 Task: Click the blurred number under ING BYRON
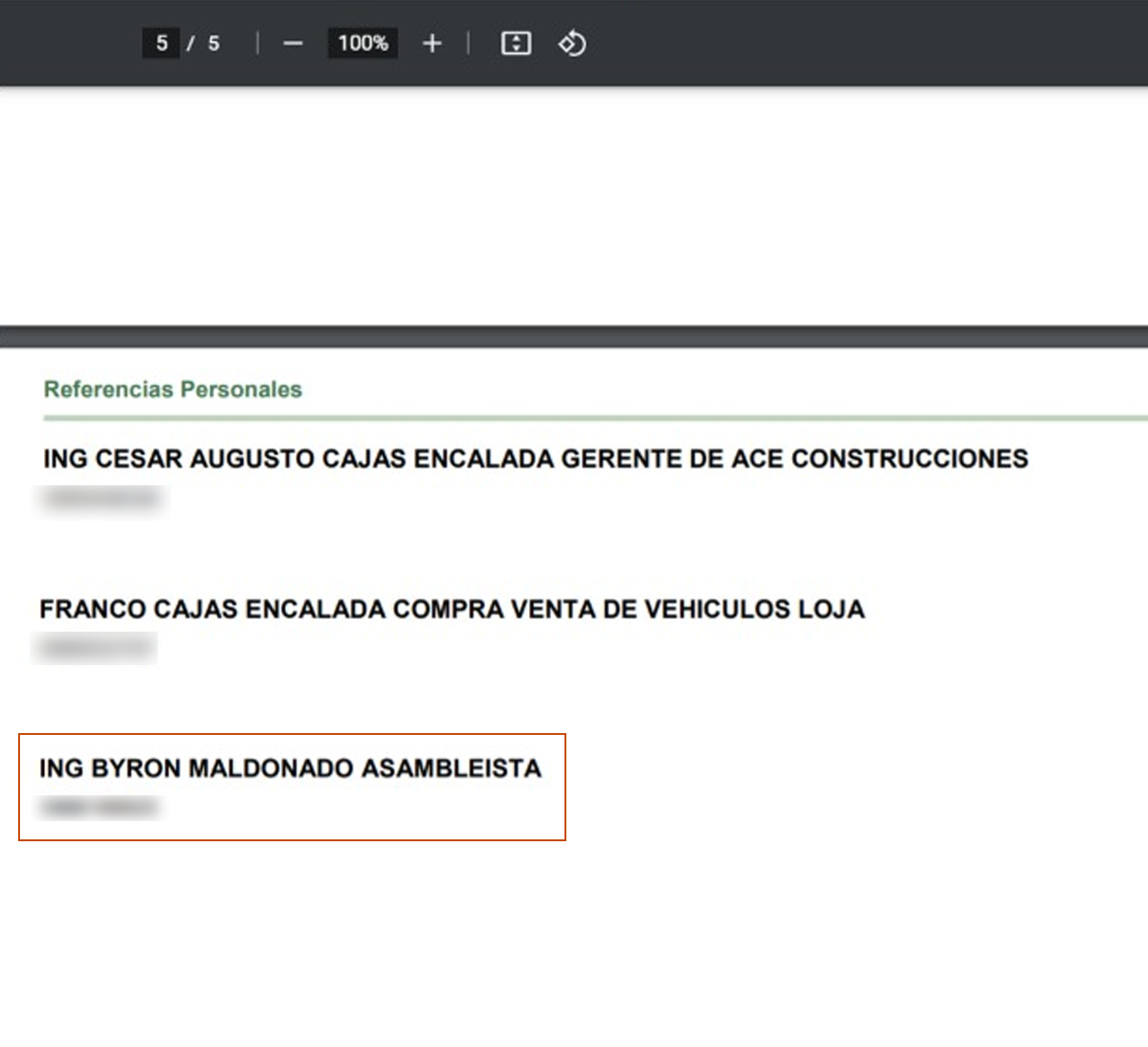click(x=99, y=808)
